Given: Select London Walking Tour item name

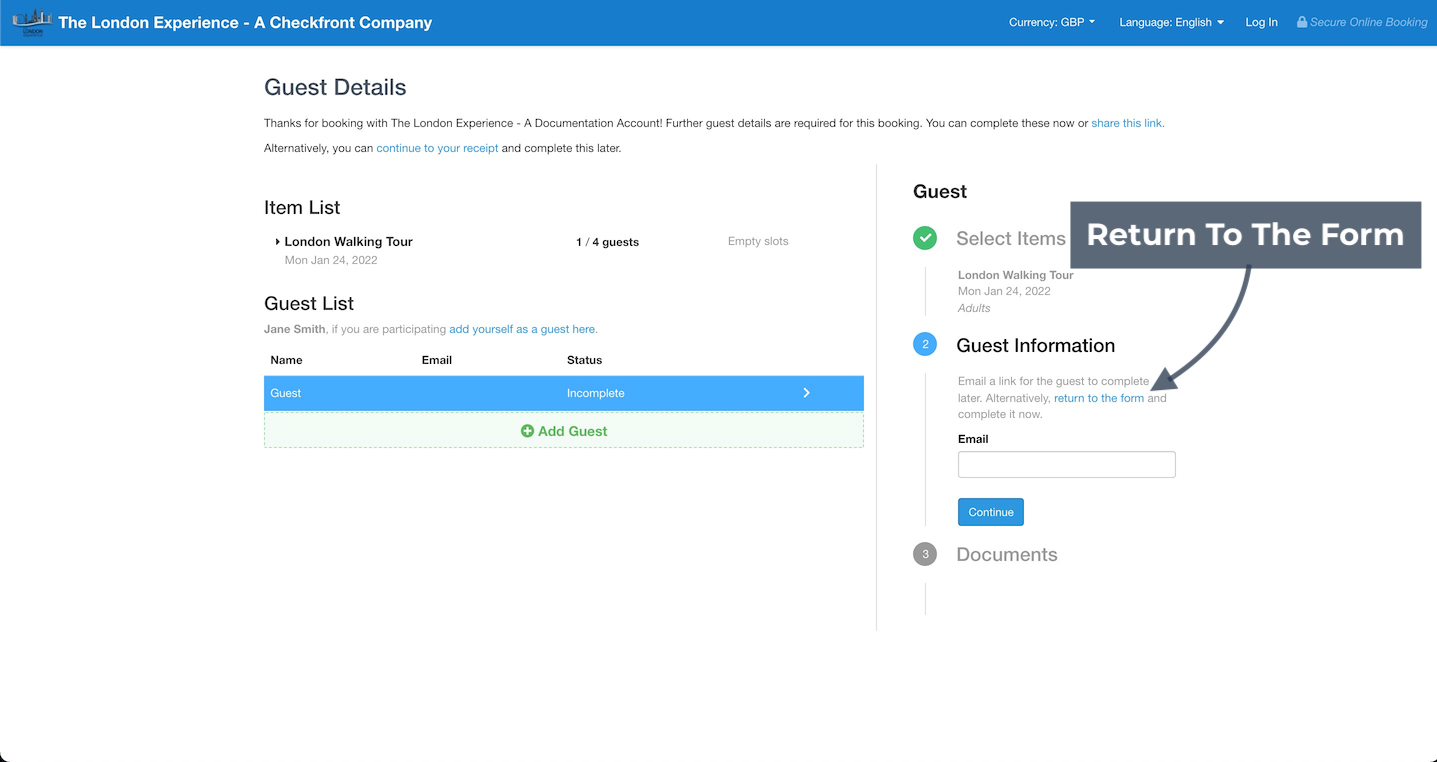Looking at the screenshot, I should [x=348, y=242].
